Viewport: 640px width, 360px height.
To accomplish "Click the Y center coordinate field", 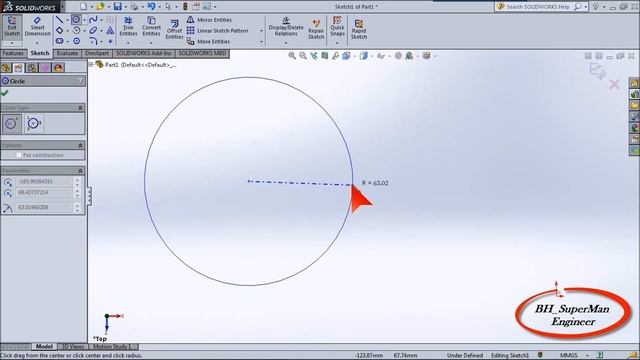I will 44,192.
